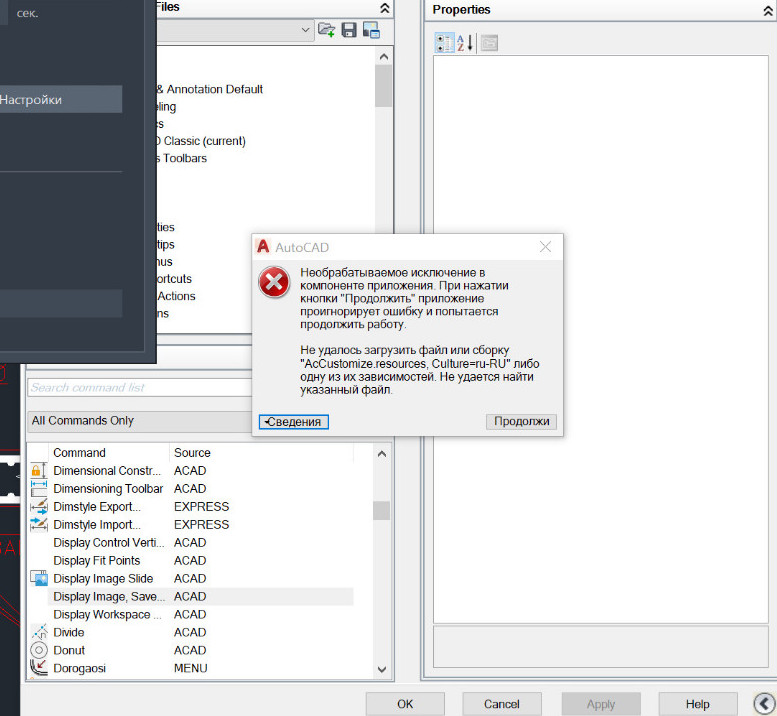Click the Продолжить button
The height and width of the screenshot is (716, 777).
(x=521, y=421)
